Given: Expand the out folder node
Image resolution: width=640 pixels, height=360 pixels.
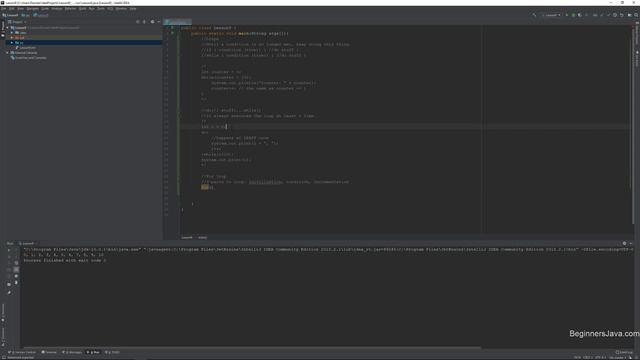Looking at the screenshot, I should 12,38.
